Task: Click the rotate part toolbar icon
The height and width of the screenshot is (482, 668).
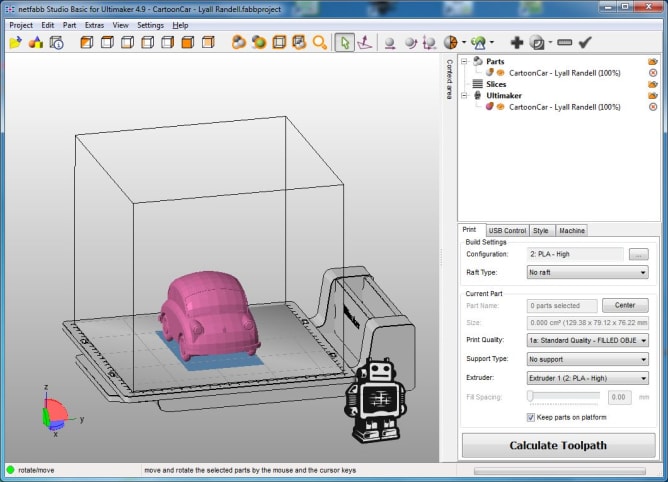Action: (x=411, y=43)
